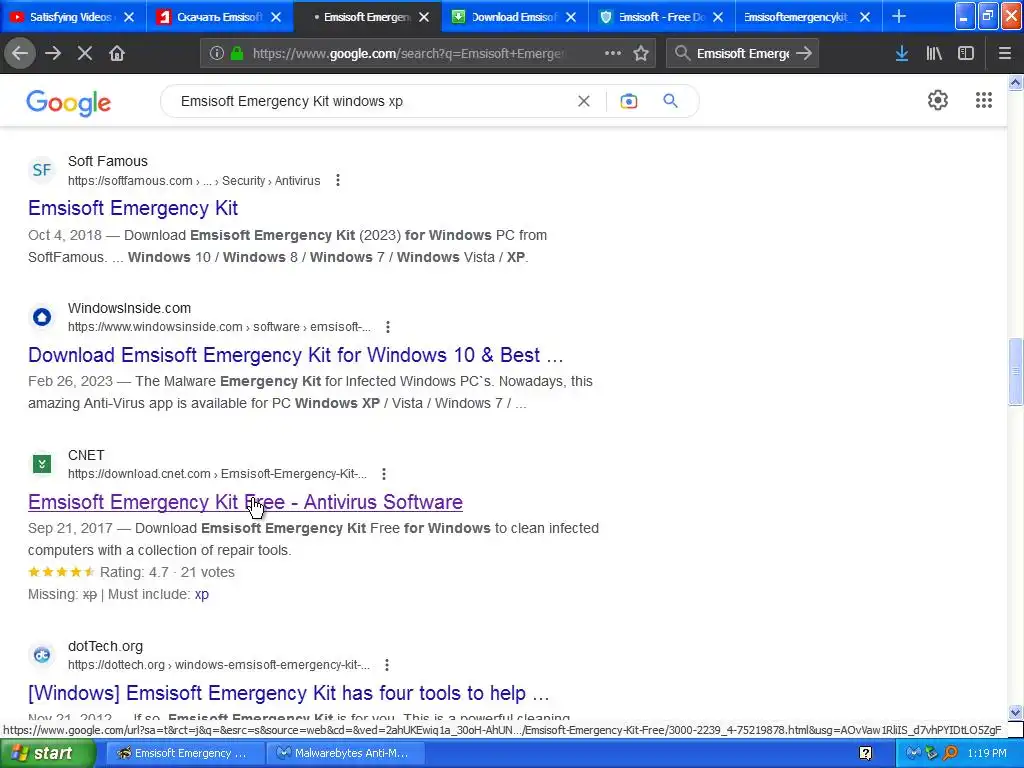This screenshot has width=1024, height=768.
Task: Click the softfamous.com breadcrumb URL
Action: 194,181
